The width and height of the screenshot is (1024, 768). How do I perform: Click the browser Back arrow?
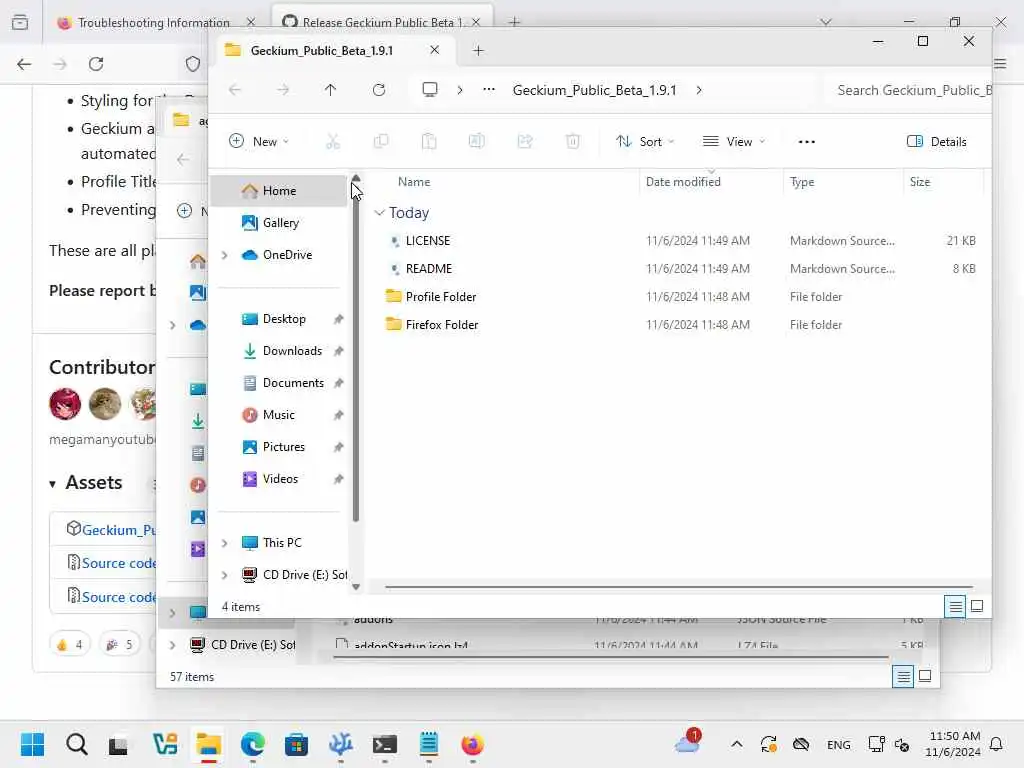click(x=24, y=64)
